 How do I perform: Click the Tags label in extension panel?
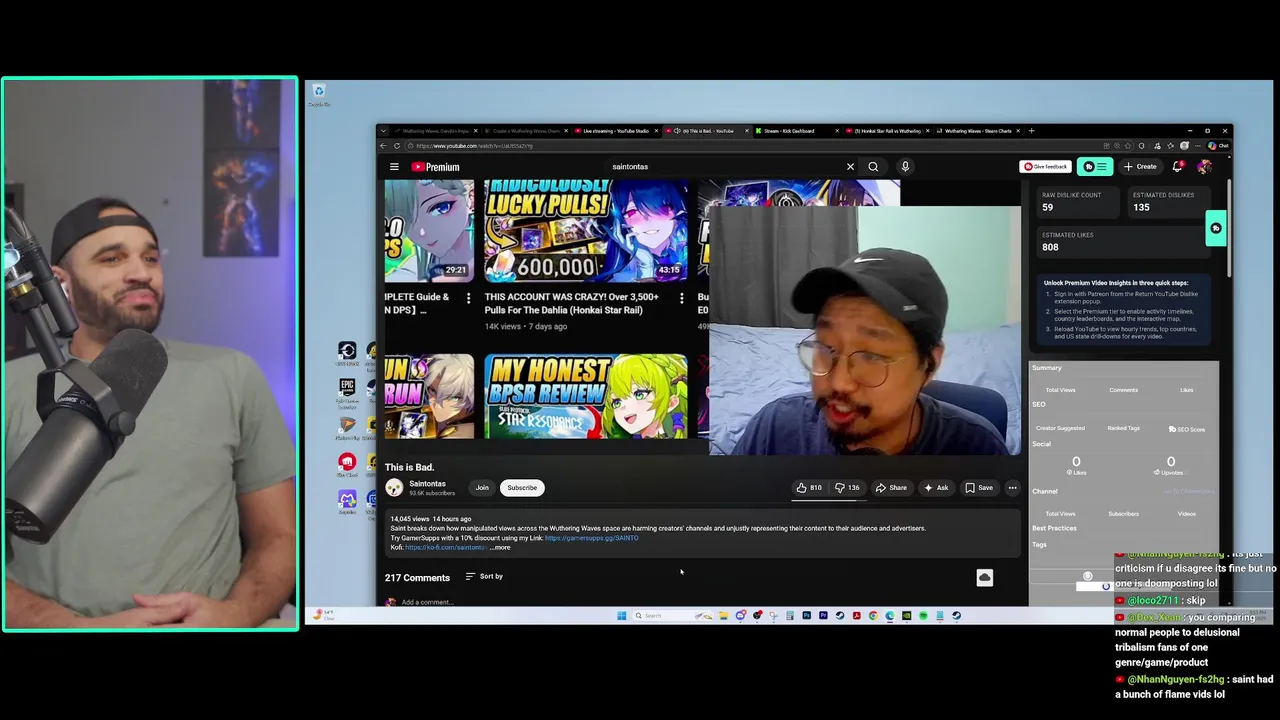1039,545
